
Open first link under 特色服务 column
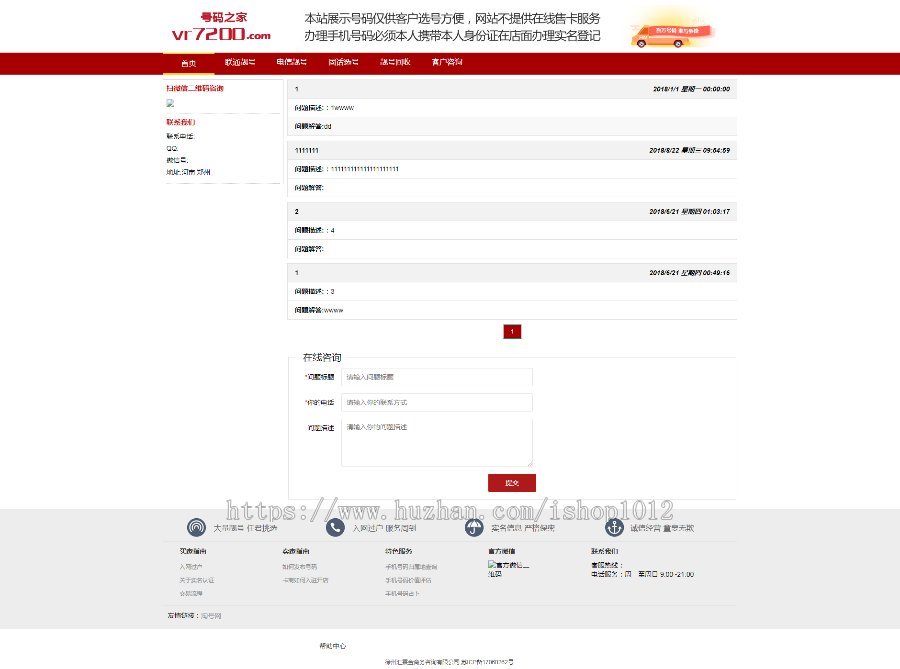(x=411, y=567)
